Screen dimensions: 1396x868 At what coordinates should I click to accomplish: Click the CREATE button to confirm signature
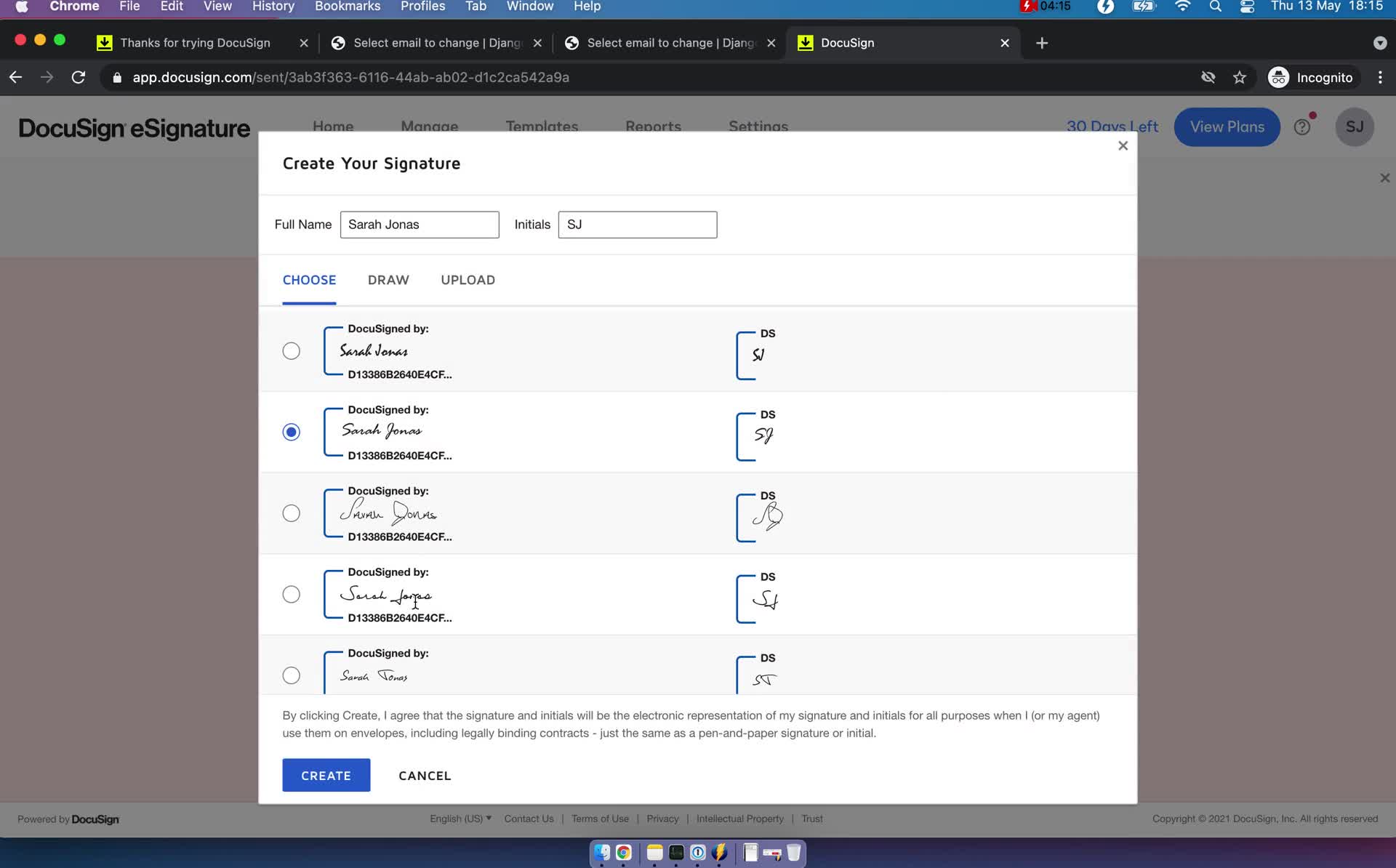(326, 775)
